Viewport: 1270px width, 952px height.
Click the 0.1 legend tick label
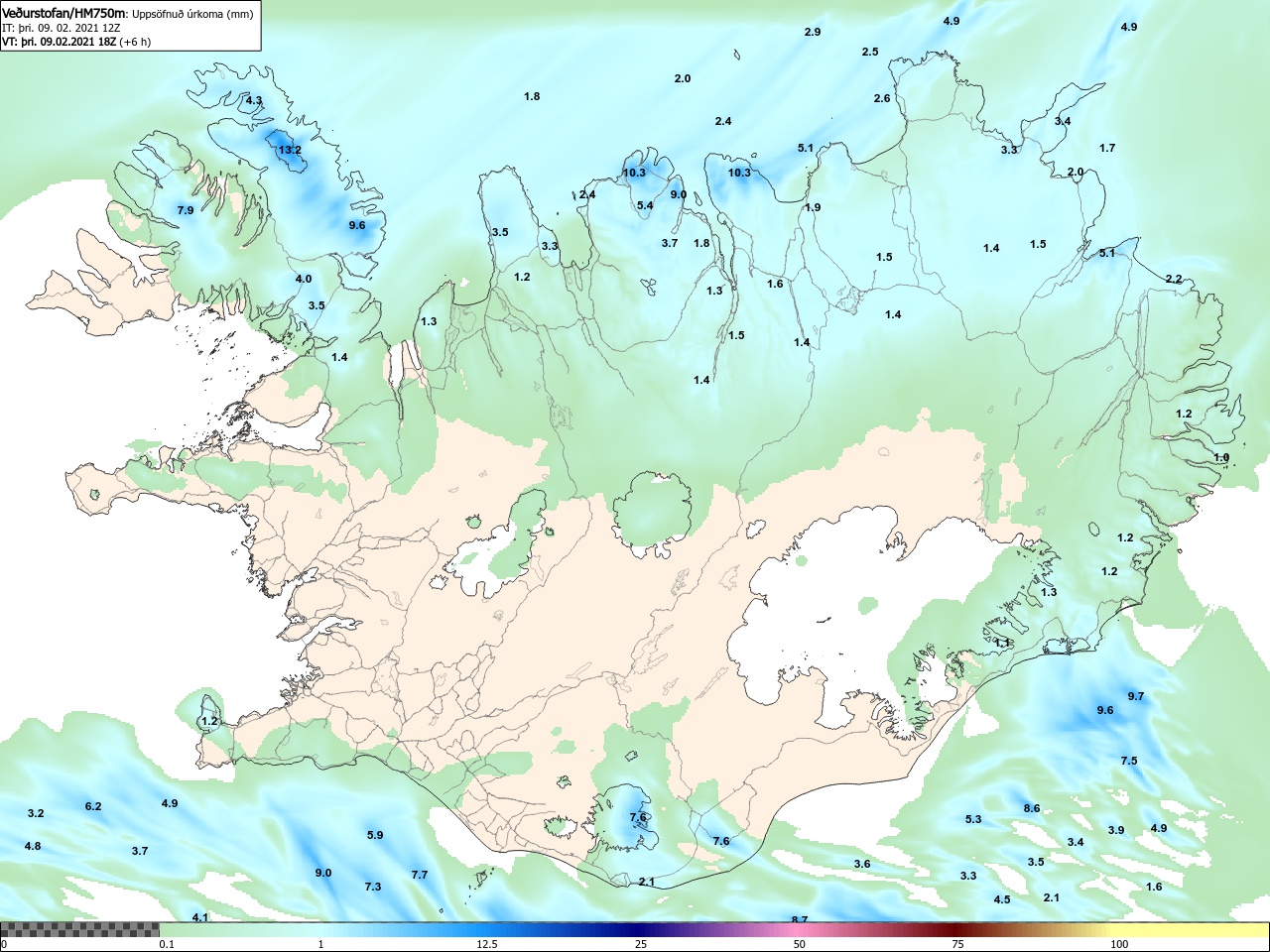pos(167,944)
